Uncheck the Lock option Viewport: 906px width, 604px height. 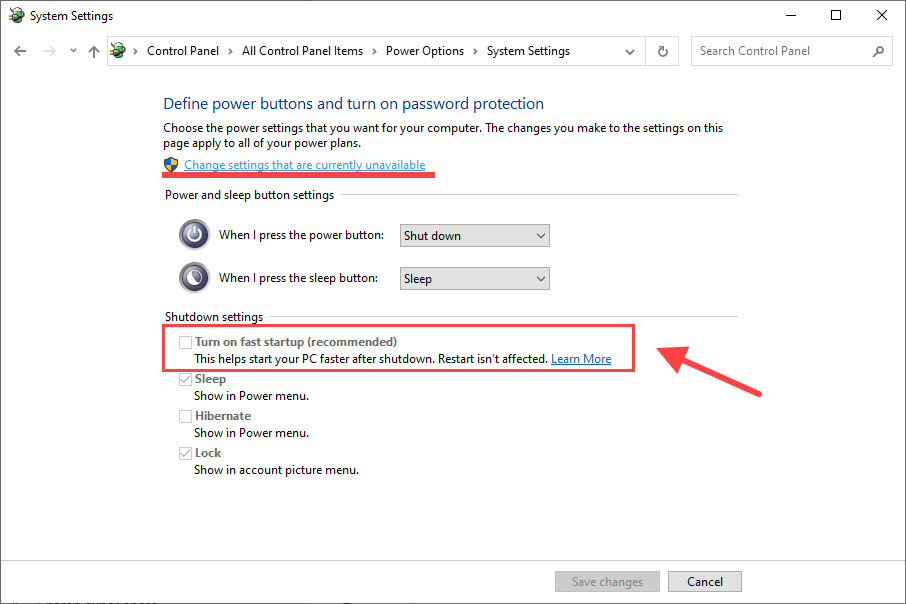pos(185,452)
